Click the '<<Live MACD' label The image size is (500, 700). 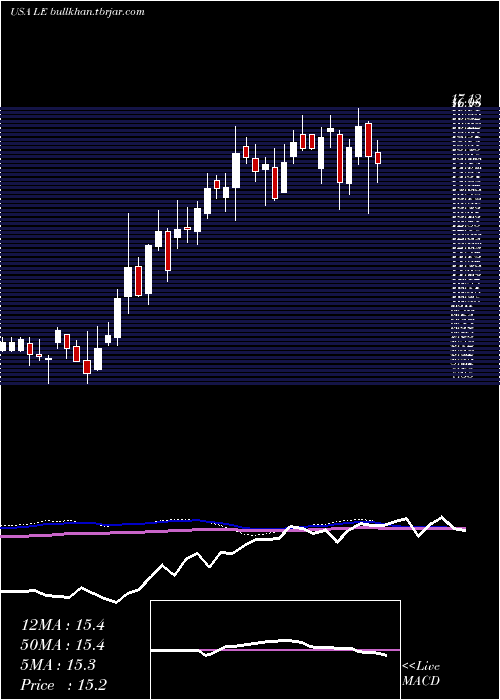[421, 674]
